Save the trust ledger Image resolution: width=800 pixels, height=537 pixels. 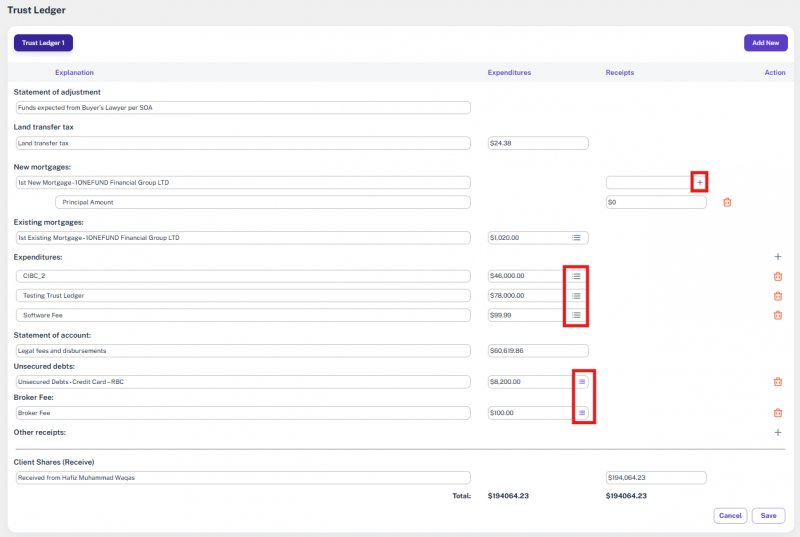(x=768, y=516)
